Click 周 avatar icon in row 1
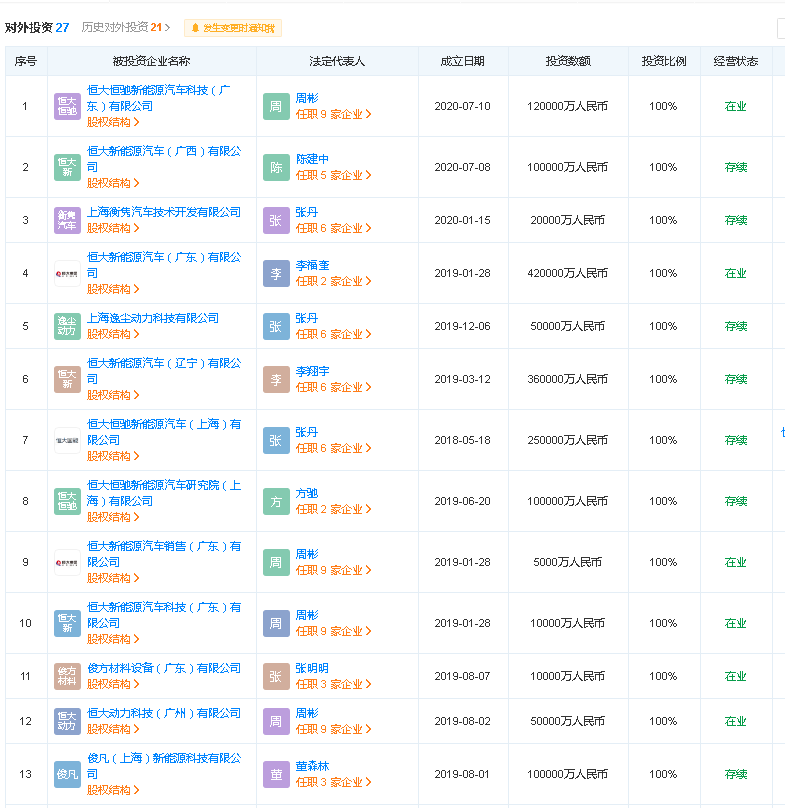Viewport: 785px width, 808px height. click(x=276, y=106)
